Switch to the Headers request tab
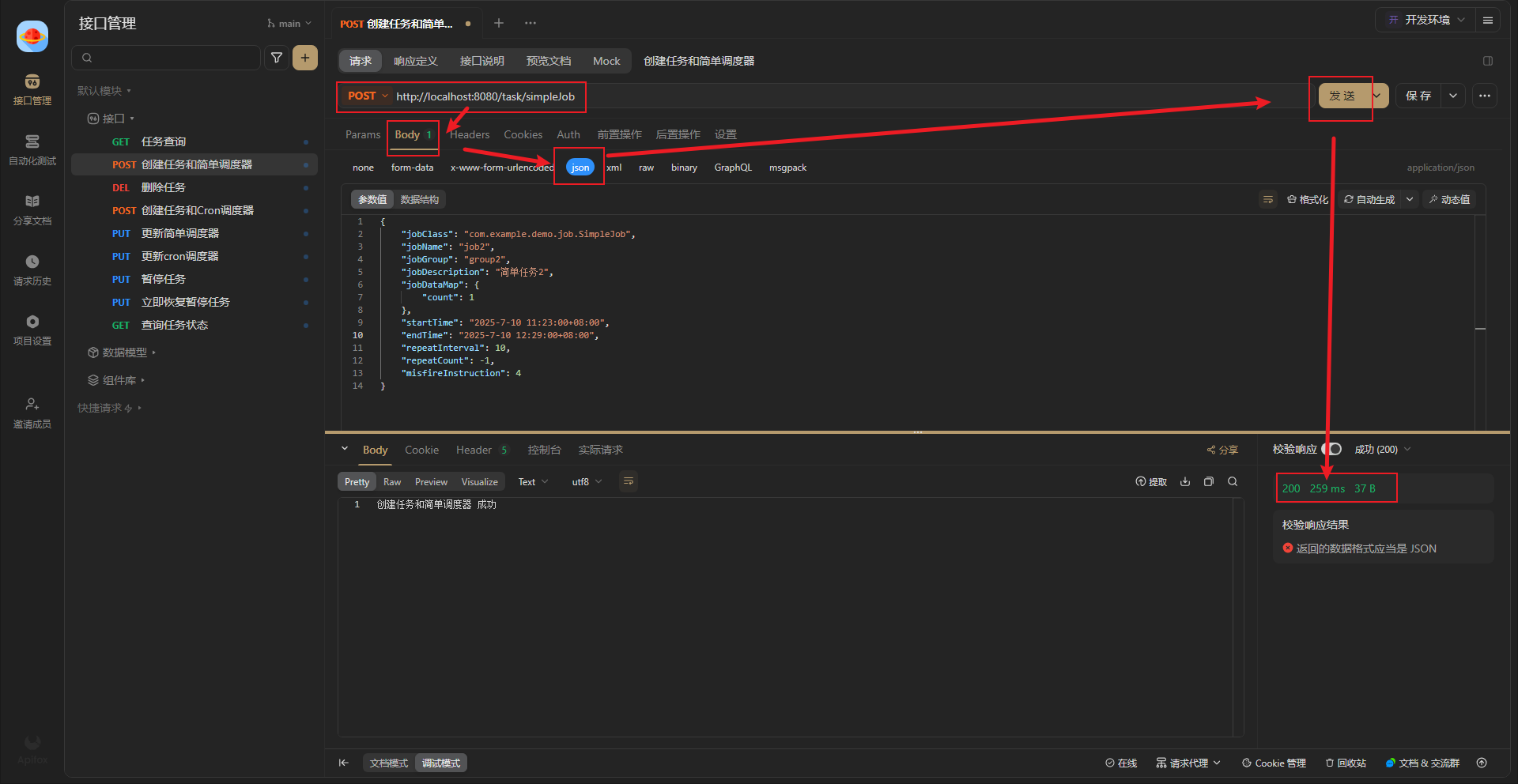 click(470, 134)
